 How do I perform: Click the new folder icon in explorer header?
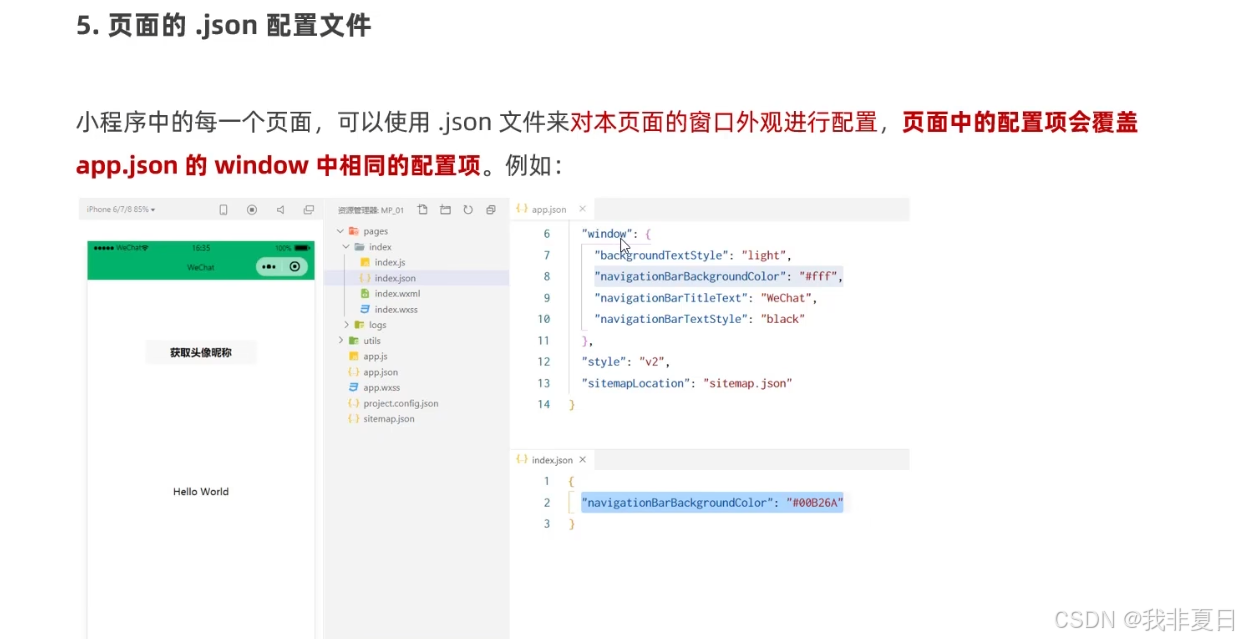(445, 210)
